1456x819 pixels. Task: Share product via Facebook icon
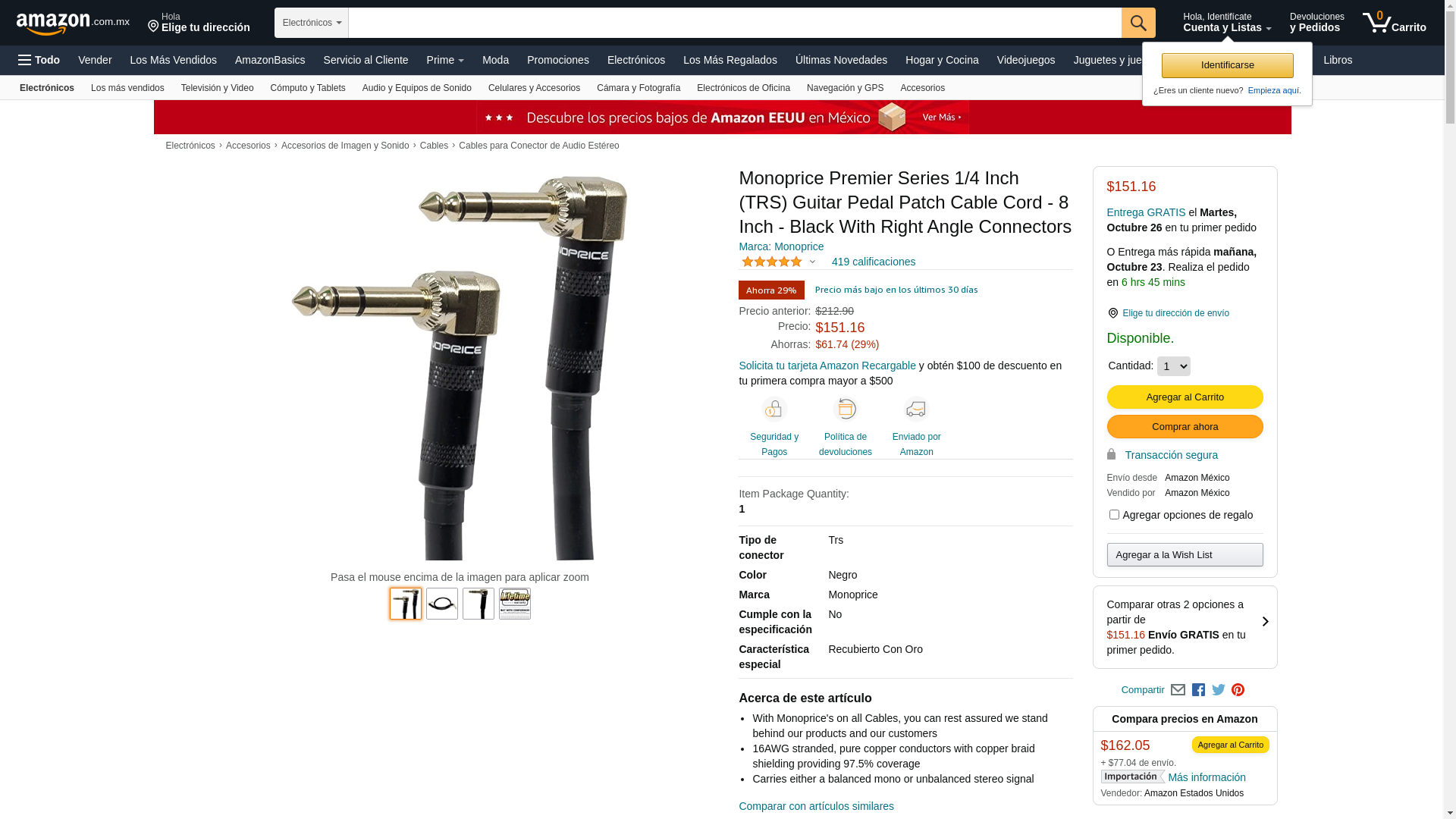[1198, 690]
